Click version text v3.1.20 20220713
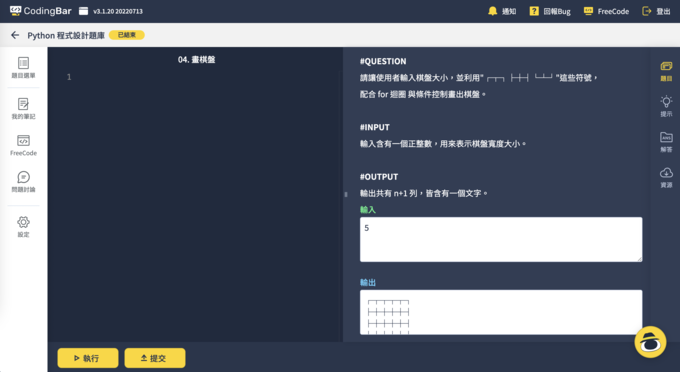This screenshot has height=372, width=680. pyautogui.click(x=118, y=11)
